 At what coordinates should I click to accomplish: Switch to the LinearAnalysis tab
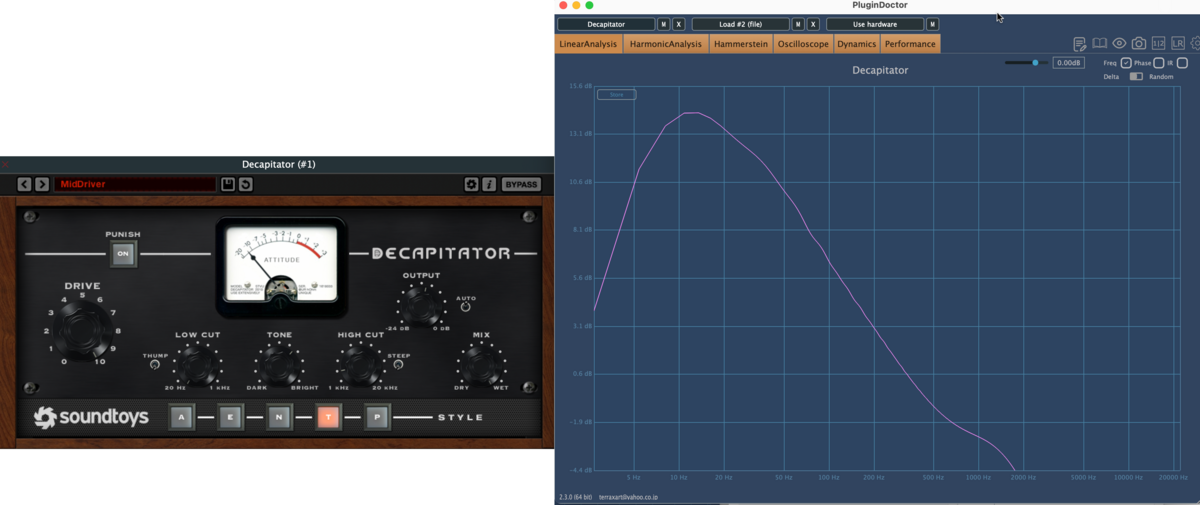point(589,44)
